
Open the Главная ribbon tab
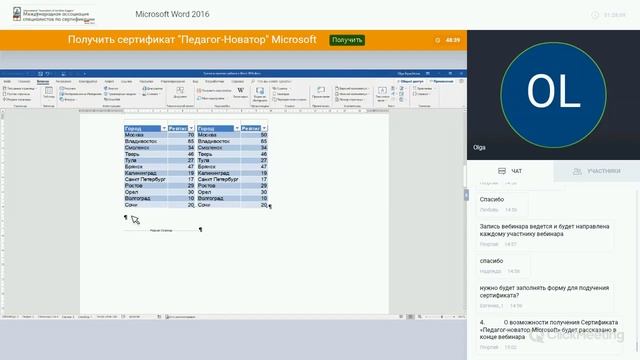point(24,82)
